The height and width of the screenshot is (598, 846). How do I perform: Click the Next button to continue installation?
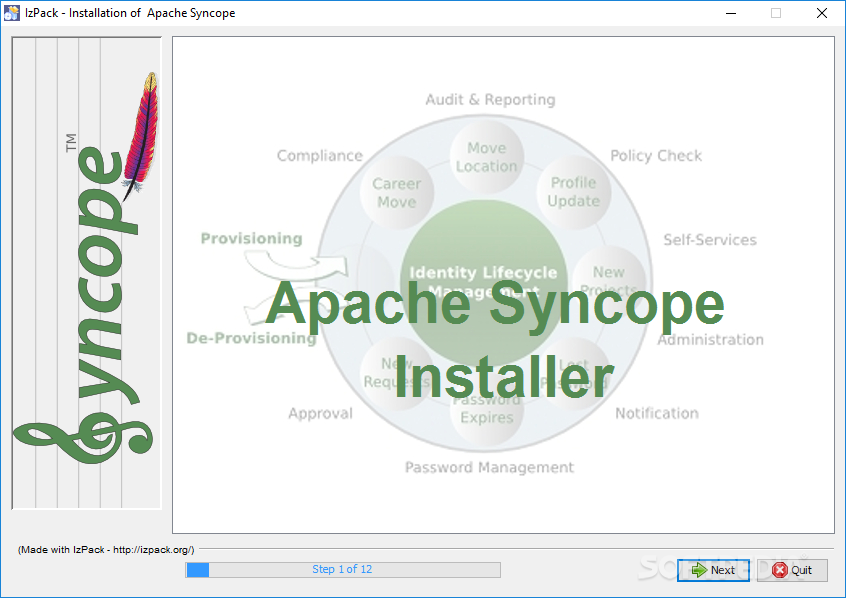pos(713,570)
